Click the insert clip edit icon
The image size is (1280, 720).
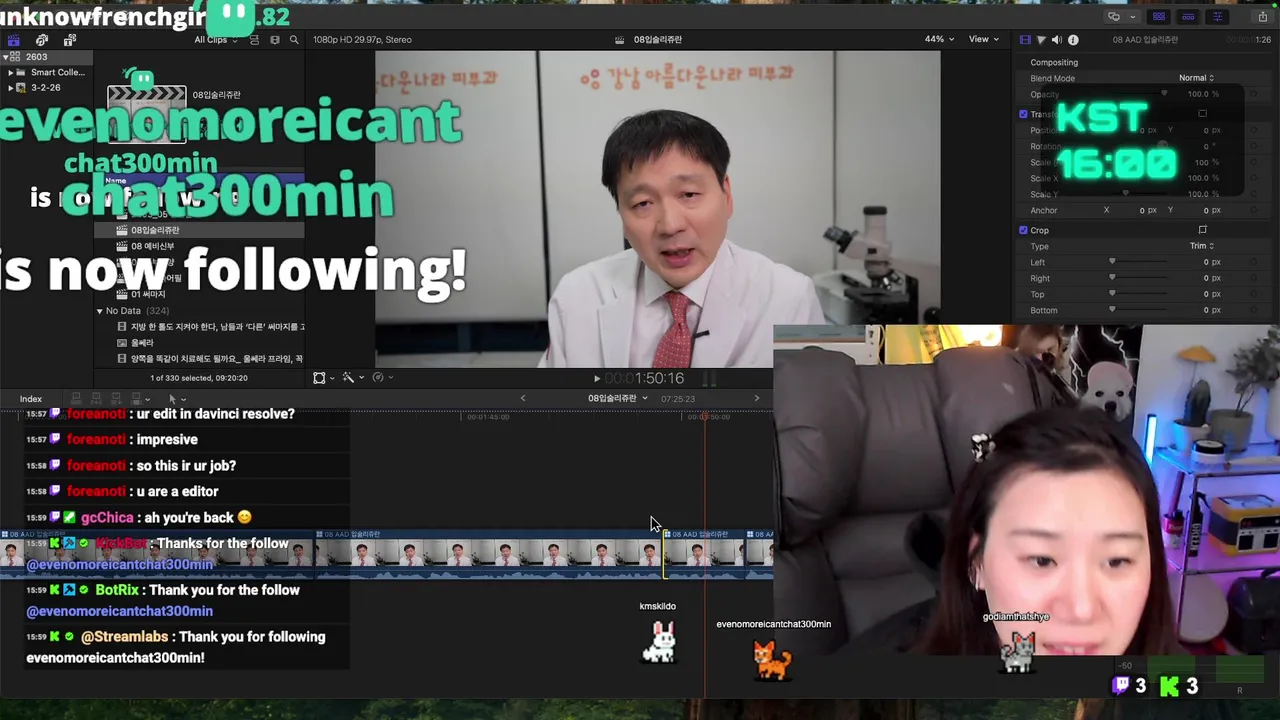pyautogui.click(x=96, y=399)
